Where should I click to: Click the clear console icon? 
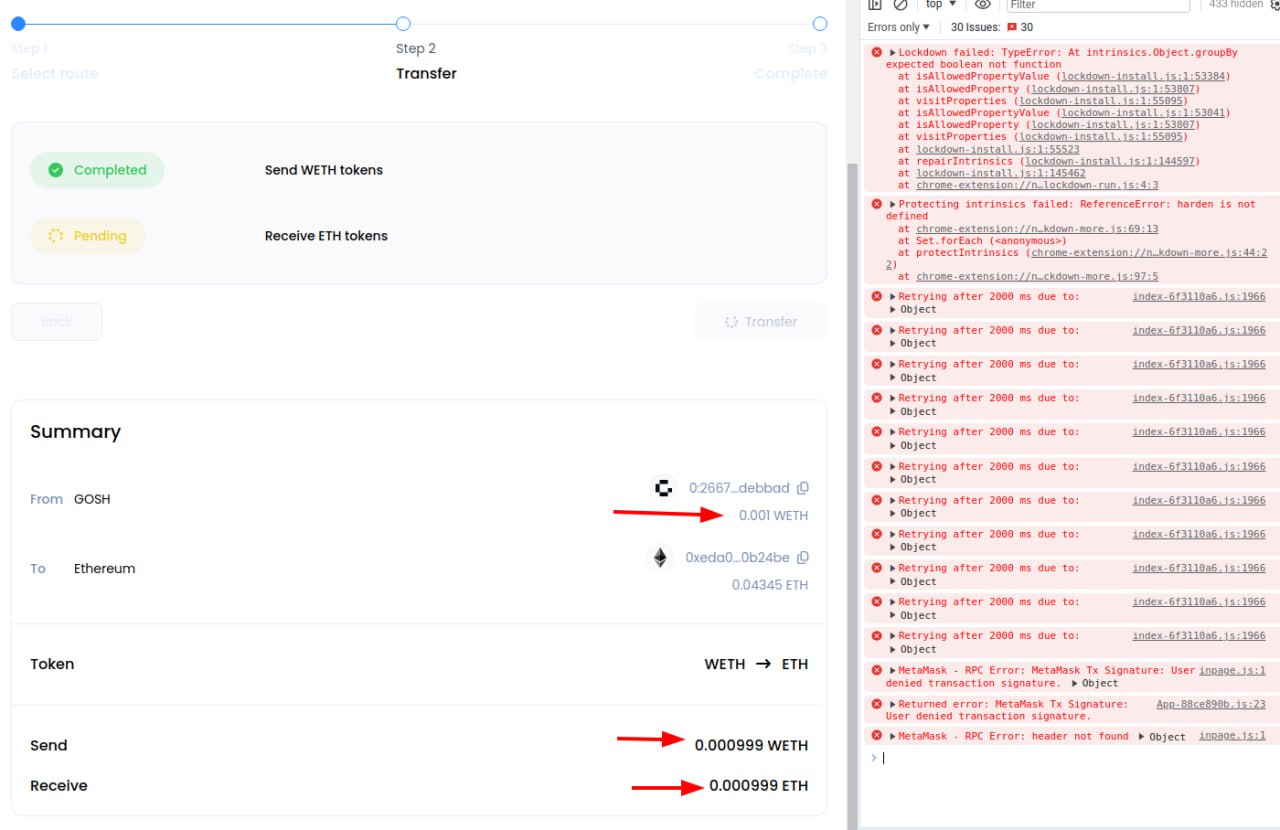pos(900,5)
